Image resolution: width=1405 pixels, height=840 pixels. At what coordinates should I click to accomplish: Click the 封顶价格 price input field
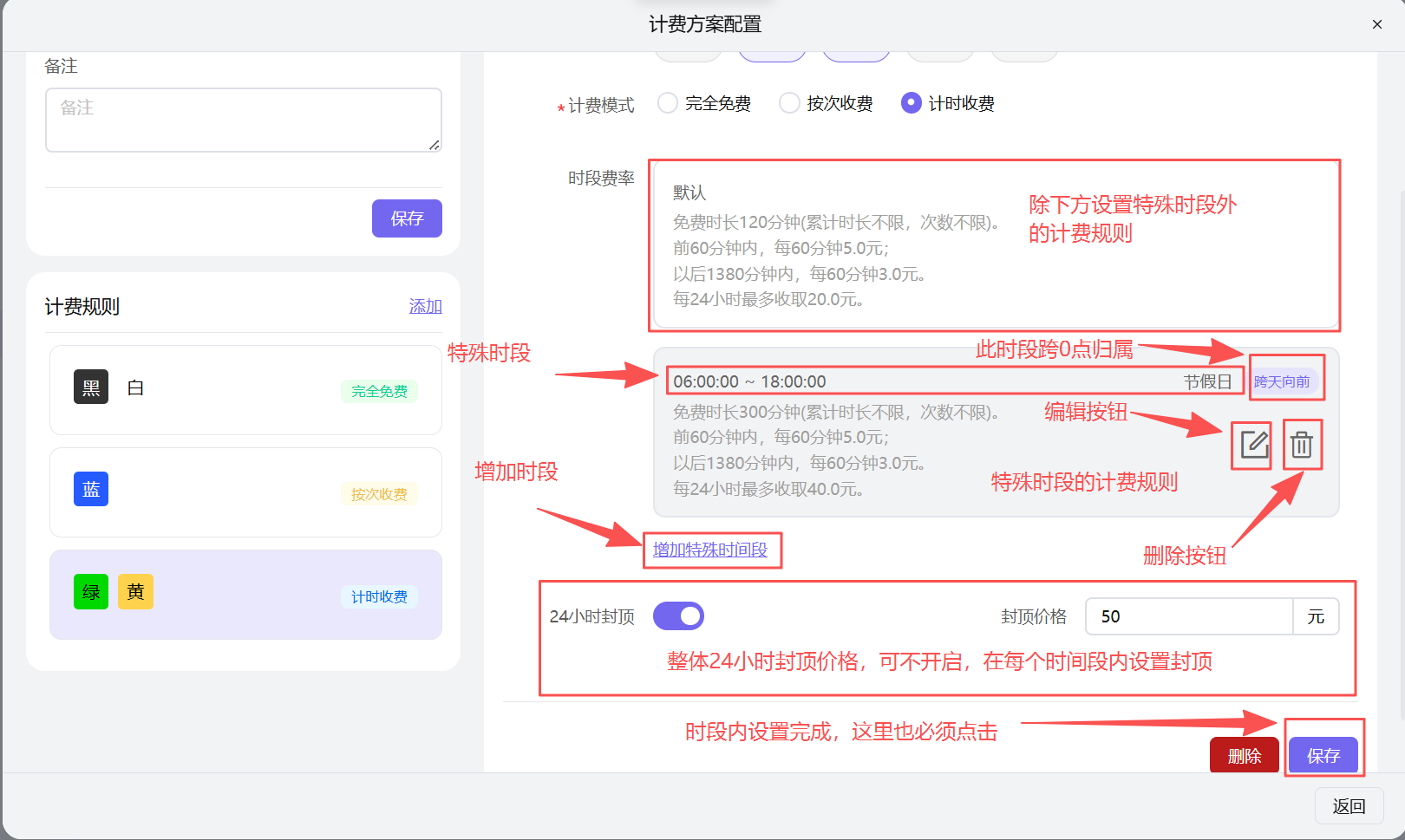tap(1188, 616)
